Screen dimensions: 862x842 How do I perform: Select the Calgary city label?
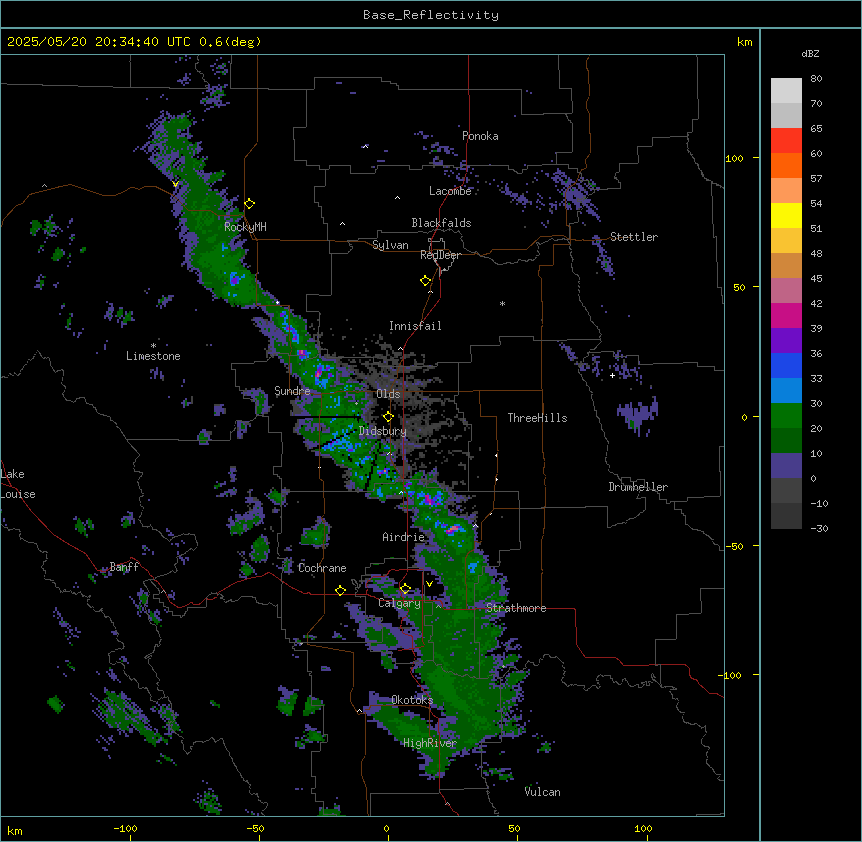click(399, 603)
